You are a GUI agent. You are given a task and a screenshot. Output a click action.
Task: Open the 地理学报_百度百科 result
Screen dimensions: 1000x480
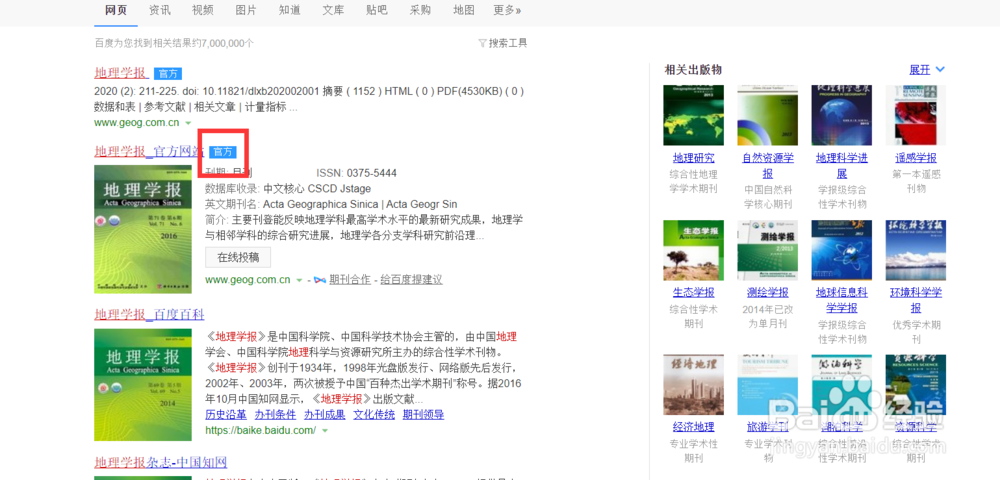[x=149, y=314]
